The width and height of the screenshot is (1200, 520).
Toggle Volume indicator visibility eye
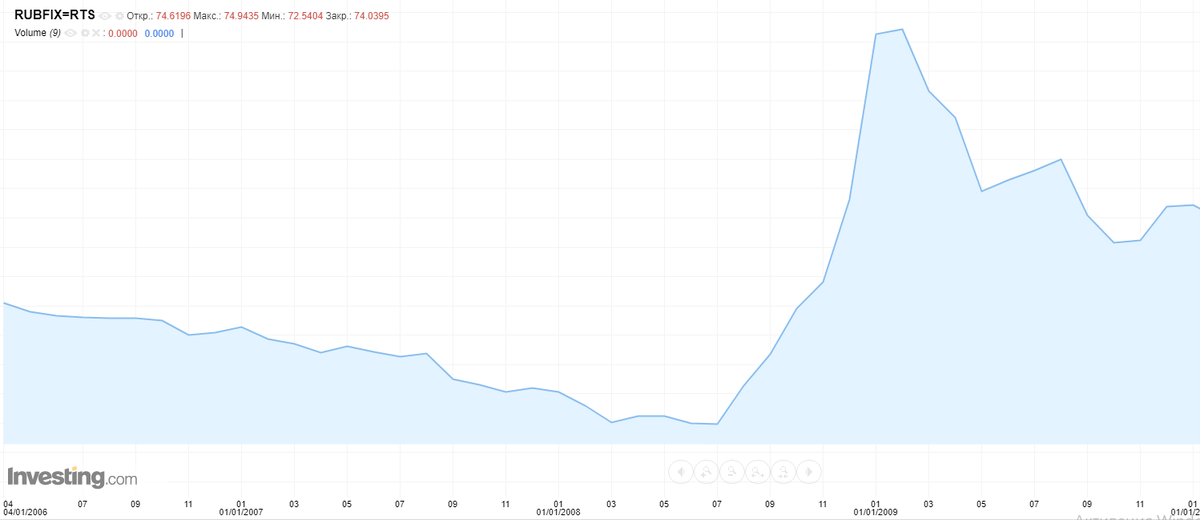coord(70,33)
